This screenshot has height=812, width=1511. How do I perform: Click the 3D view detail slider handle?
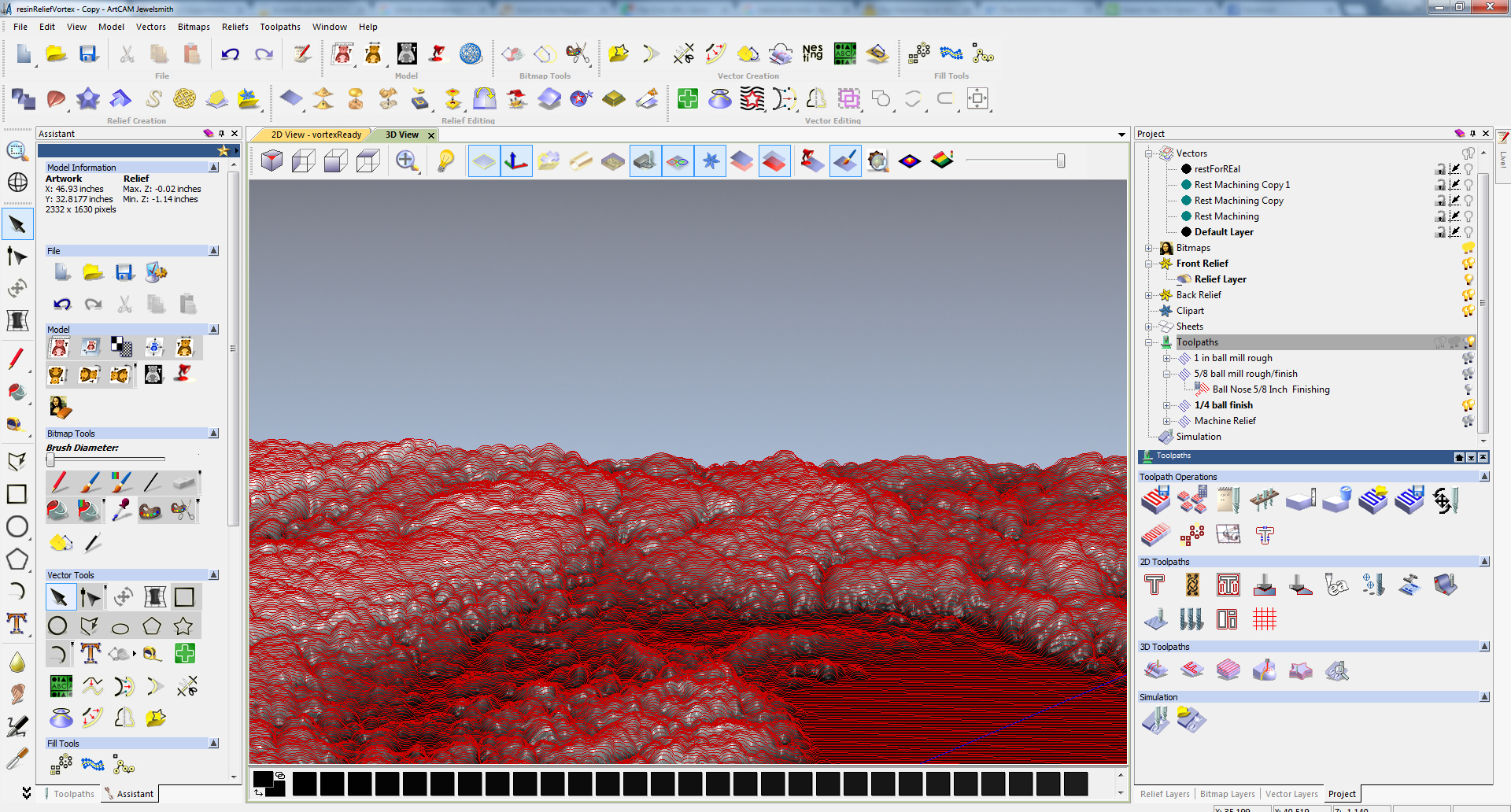pyautogui.click(x=1061, y=161)
